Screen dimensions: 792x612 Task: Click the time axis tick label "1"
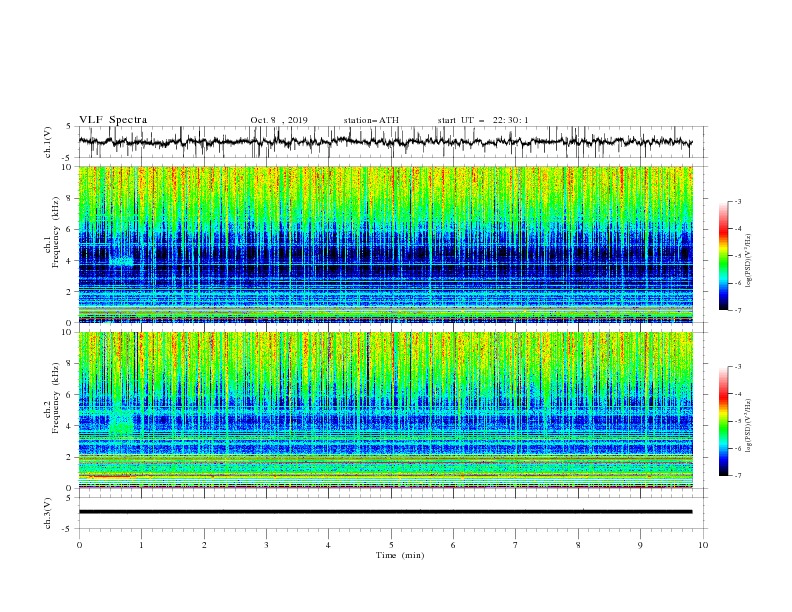[142, 545]
